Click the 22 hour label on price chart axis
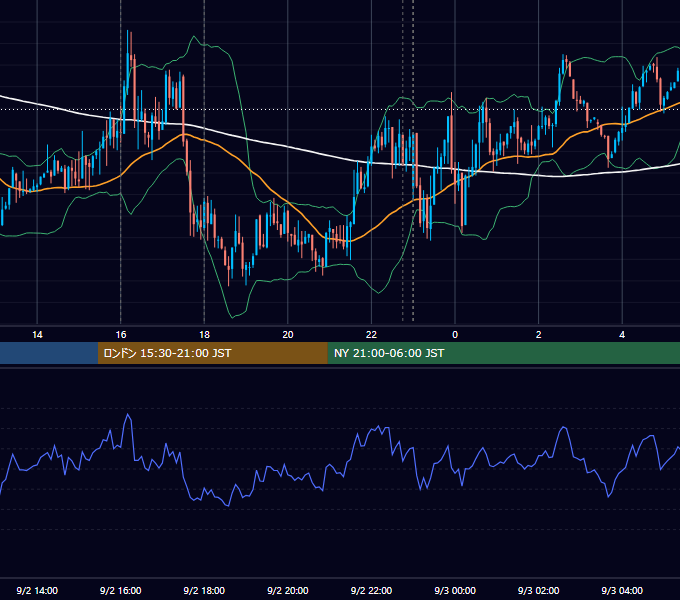The height and width of the screenshot is (600, 680). point(372,335)
